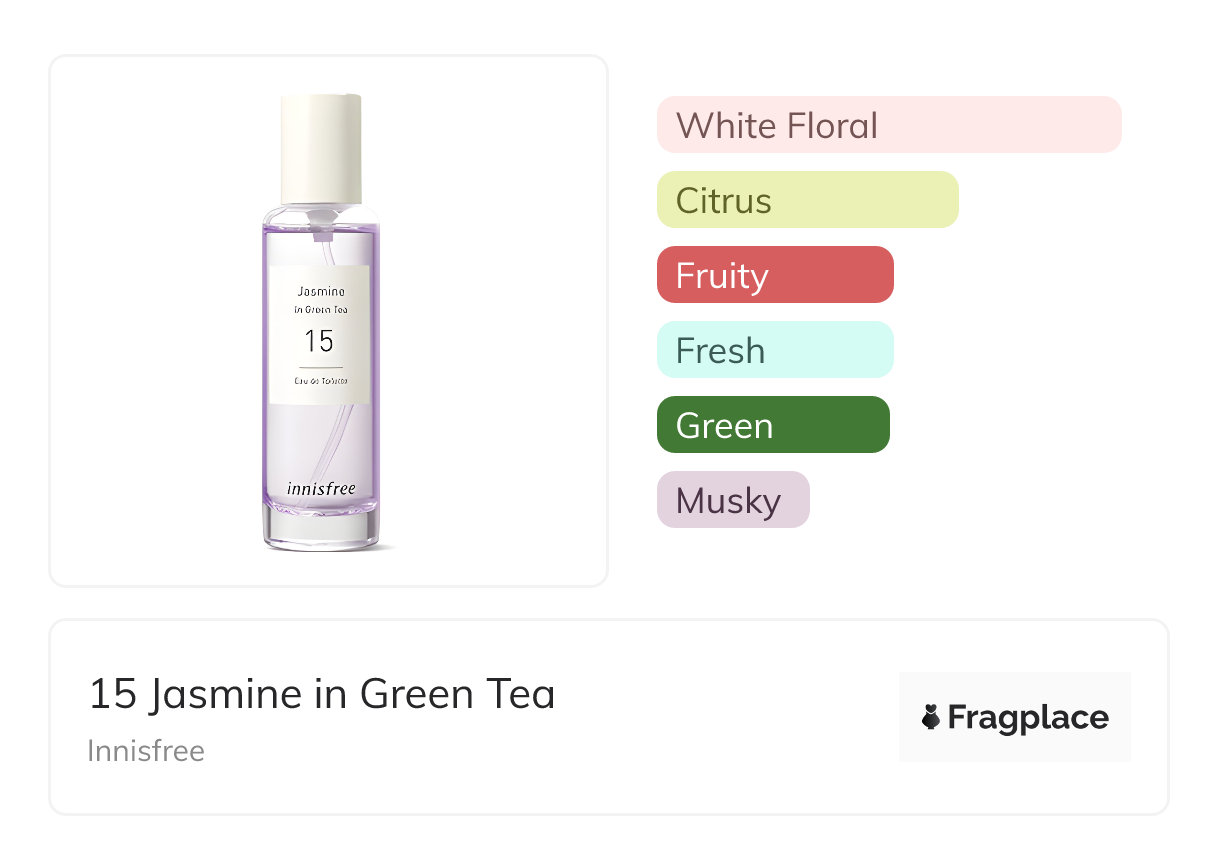The width and height of the screenshot is (1218, 864).
Task: Click the Jasmine text on bottle label
Action: tap(320, 291)
